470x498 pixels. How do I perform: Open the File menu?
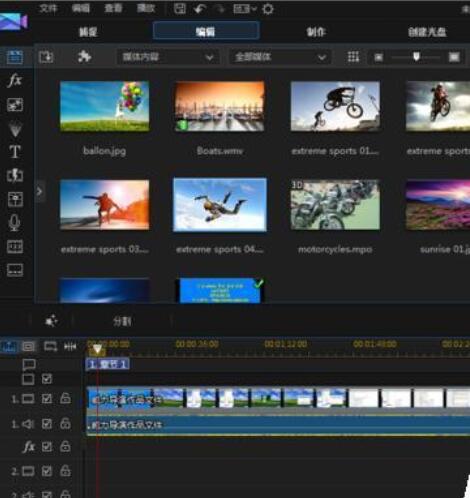point(48,8)
